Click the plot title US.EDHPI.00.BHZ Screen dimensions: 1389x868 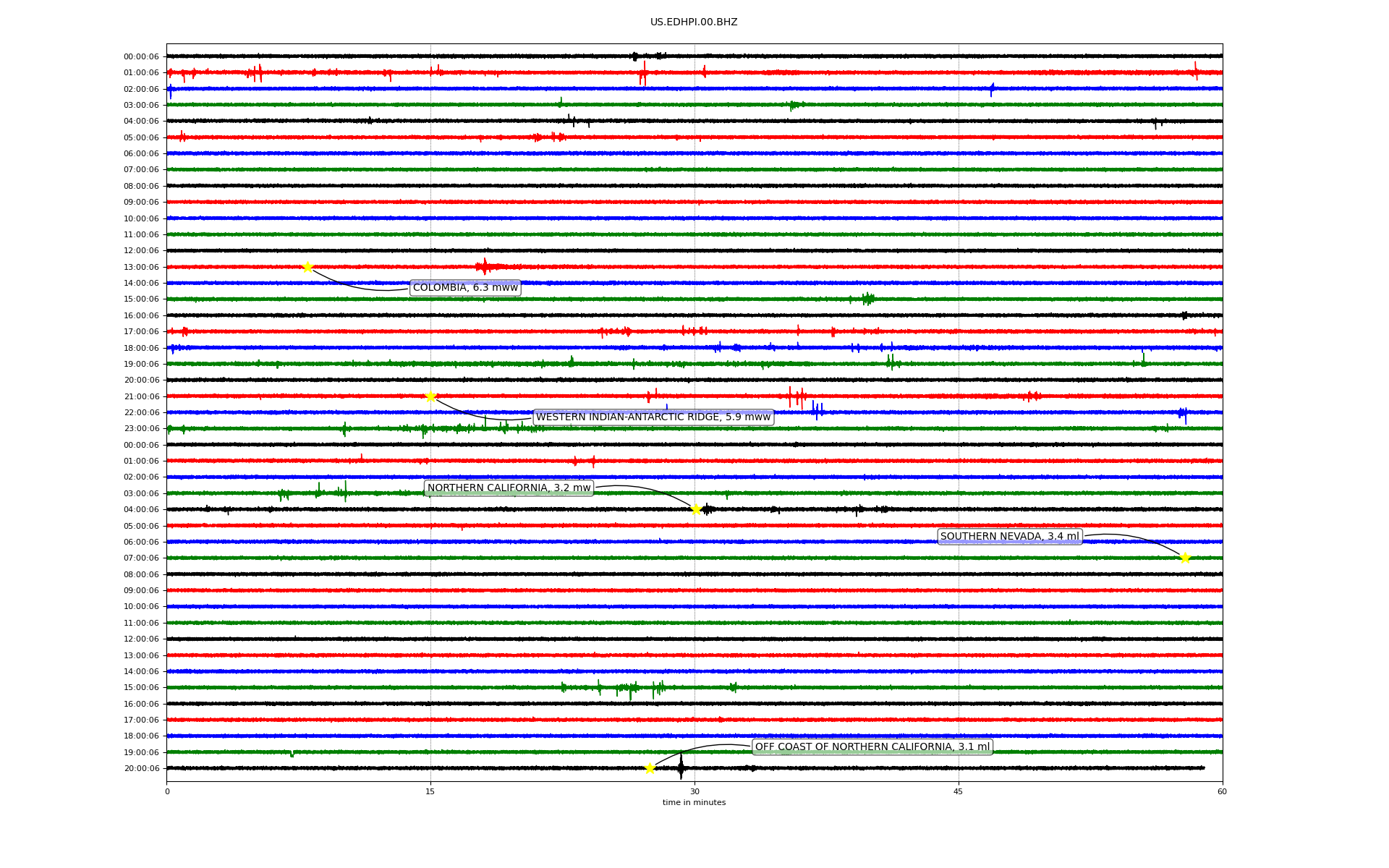(694, 22)
